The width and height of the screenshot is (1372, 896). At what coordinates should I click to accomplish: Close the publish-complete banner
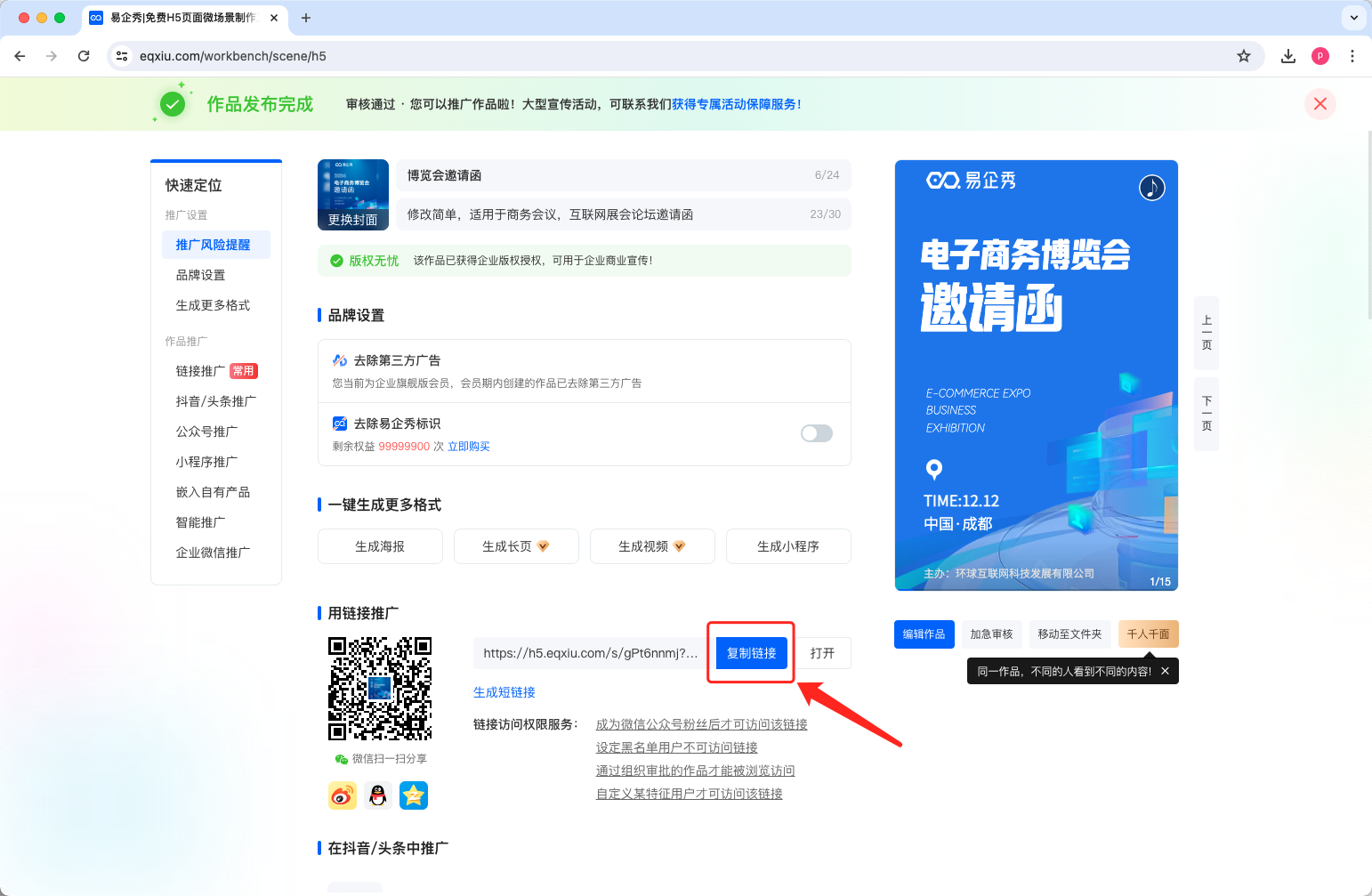pos(1320,104)
